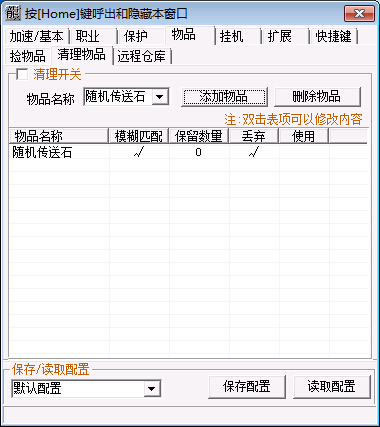Image resolution: width=380 pixels, height=427 pixels.
Task: Open the 物品名称 dropdown arrow
Action: 160,97
